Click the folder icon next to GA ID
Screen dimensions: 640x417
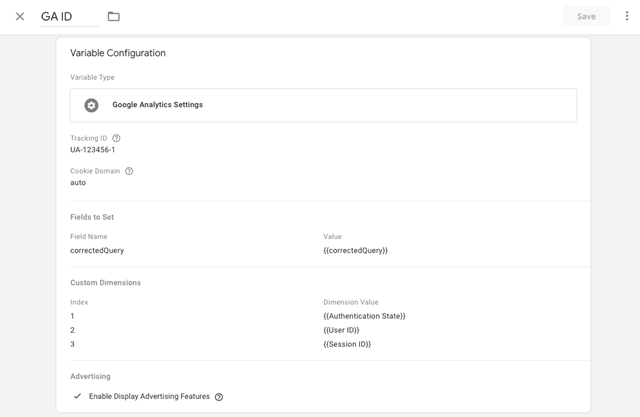tap(113, 16)
